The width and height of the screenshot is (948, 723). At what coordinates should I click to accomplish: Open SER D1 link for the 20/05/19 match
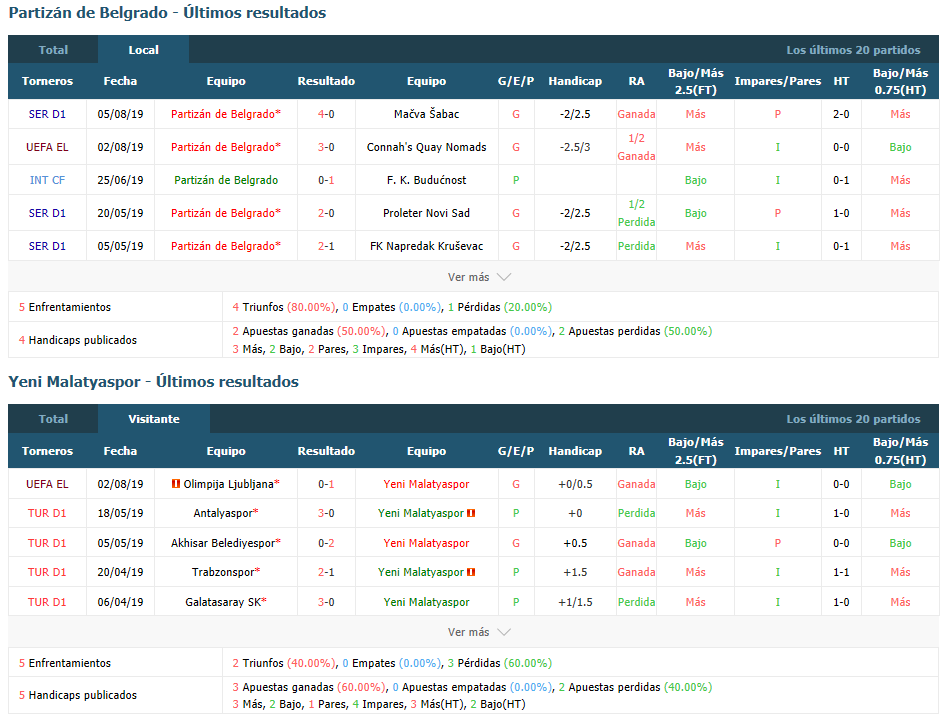[x=47, y=213]
